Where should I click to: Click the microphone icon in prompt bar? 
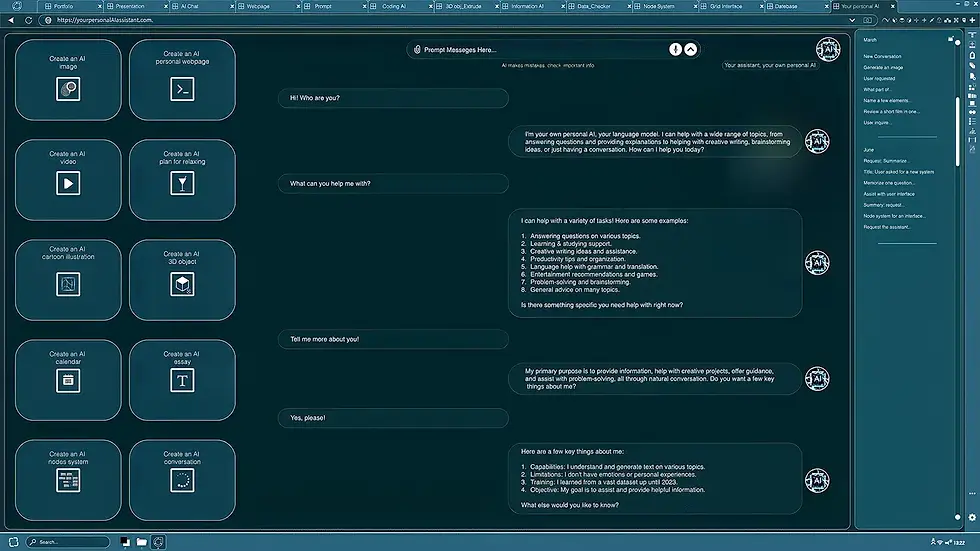coord(675,49)
